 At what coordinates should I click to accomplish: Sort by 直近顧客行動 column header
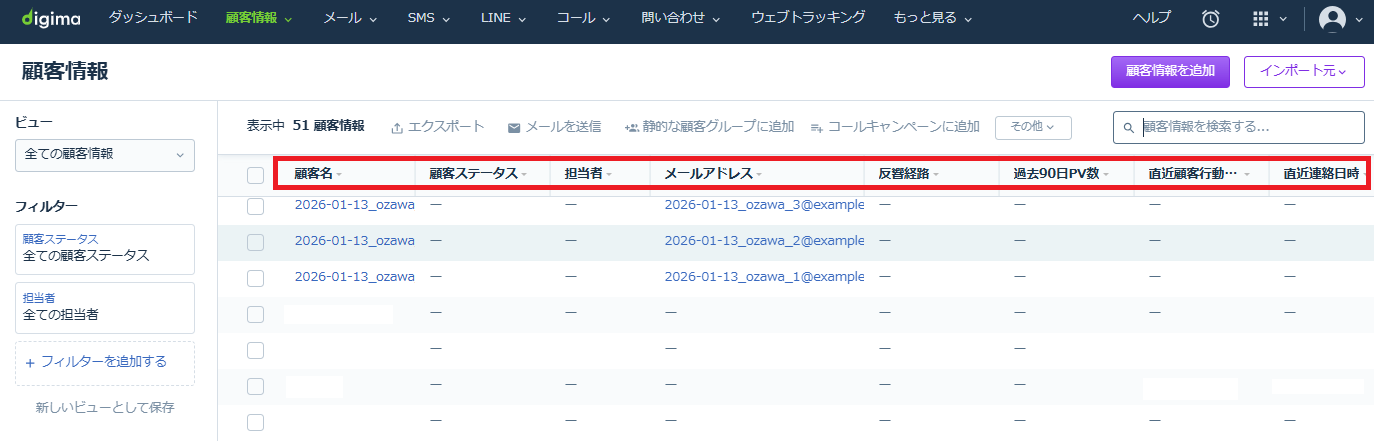pos(1200,174)
